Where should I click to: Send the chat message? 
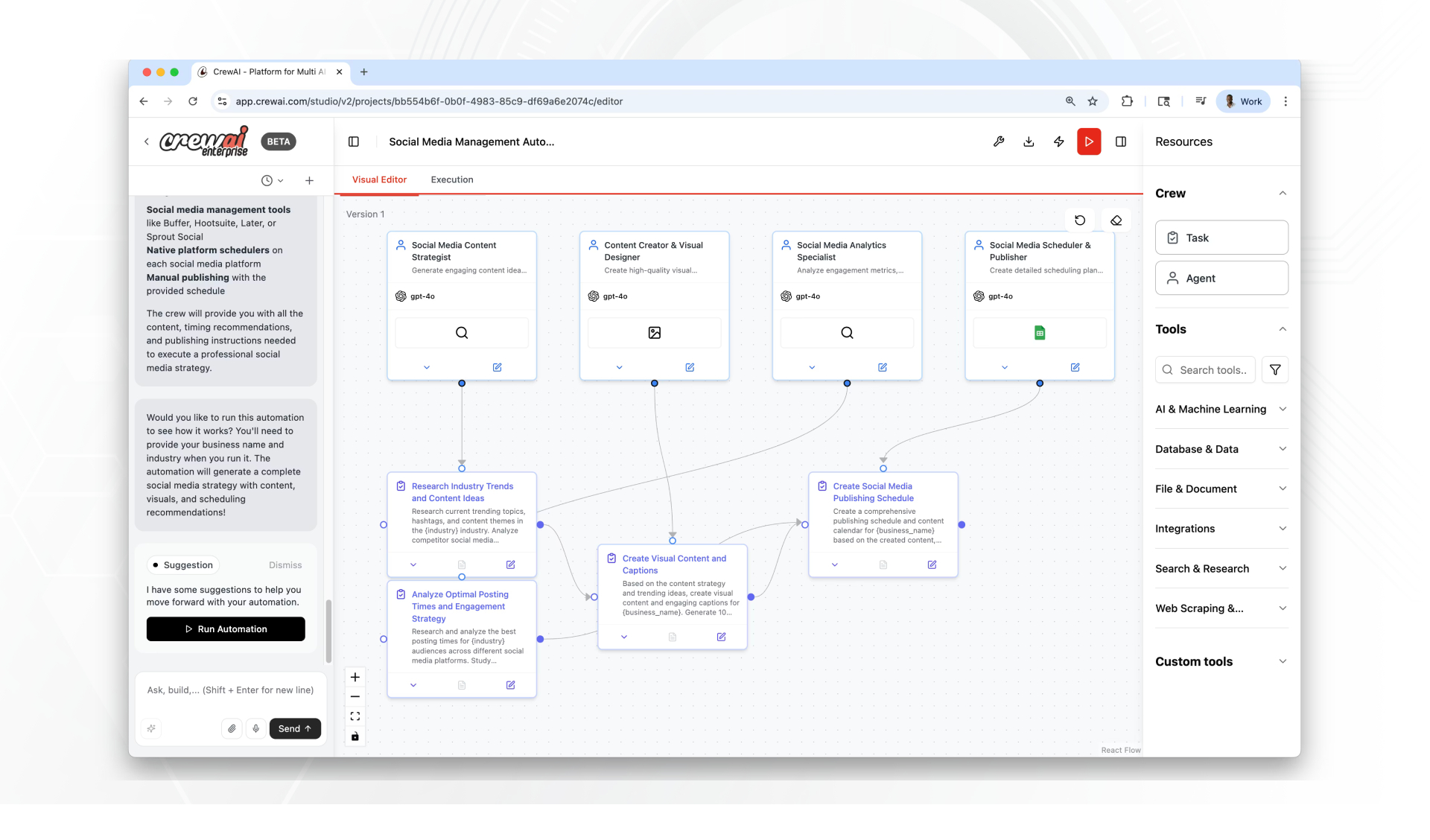click(x=295, y=728)
